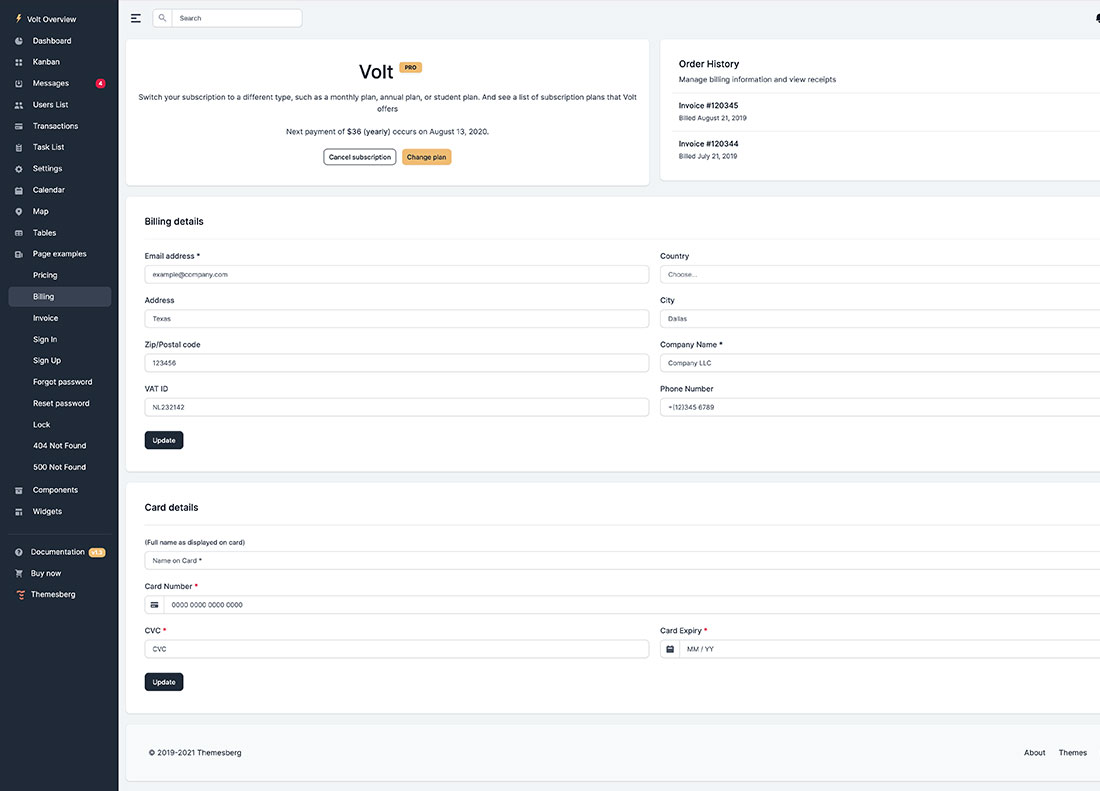Click the credit card icon beside Card Number

154,604
